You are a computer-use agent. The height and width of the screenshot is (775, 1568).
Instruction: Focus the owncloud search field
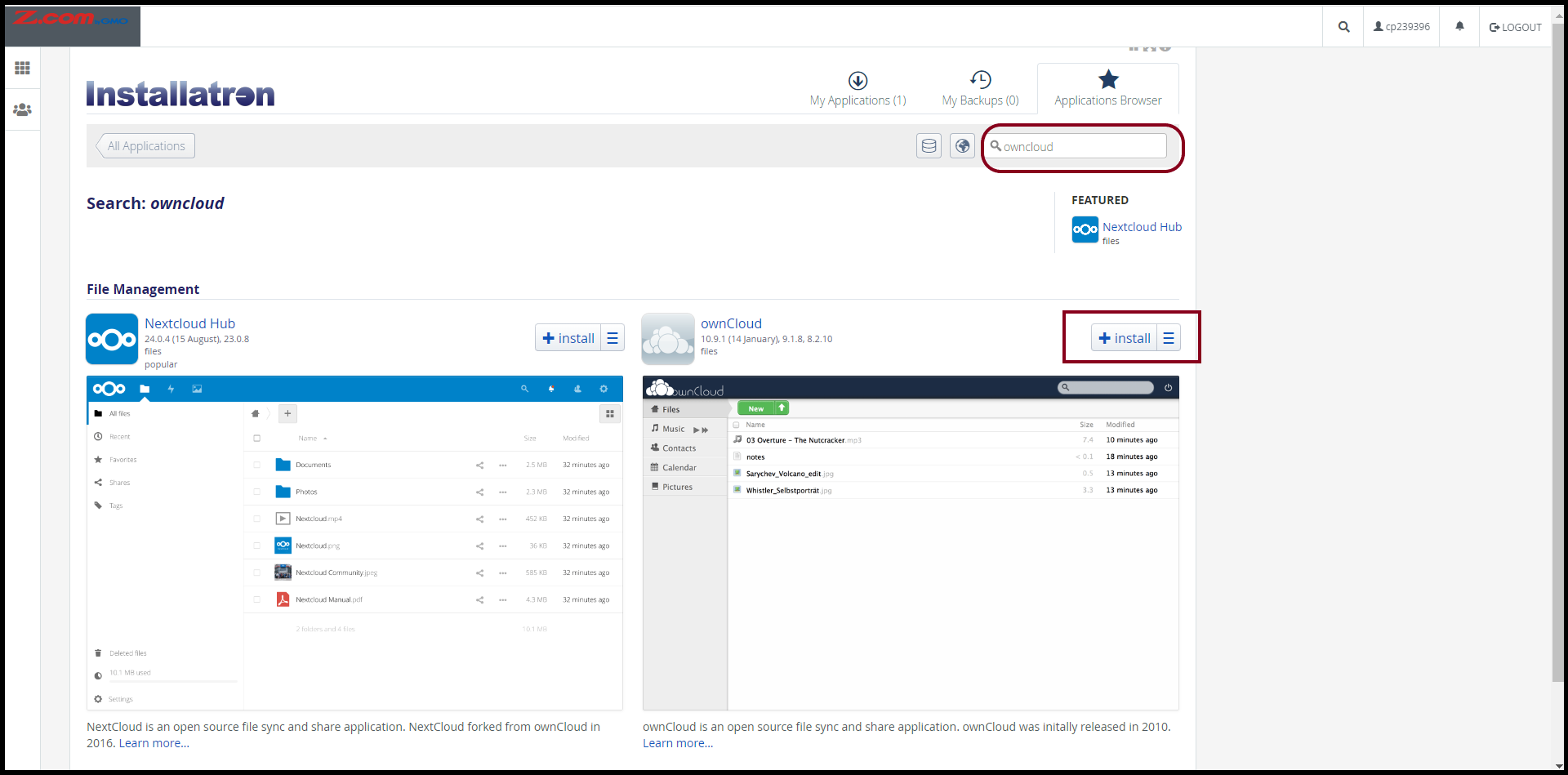point(1077,146)
